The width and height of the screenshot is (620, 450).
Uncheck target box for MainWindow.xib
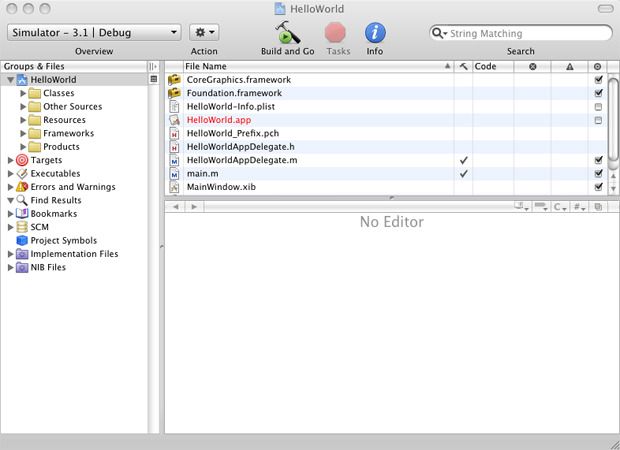(598, 187)
